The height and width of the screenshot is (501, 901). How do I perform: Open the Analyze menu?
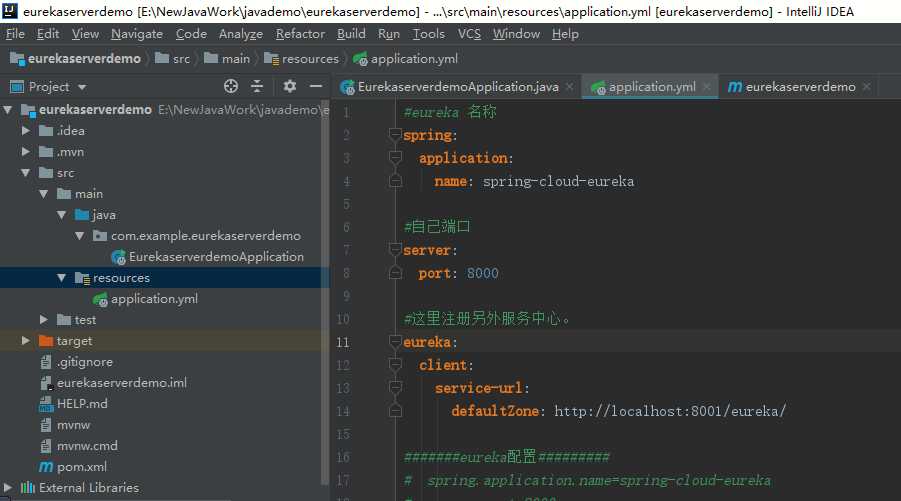pos(241,34)
